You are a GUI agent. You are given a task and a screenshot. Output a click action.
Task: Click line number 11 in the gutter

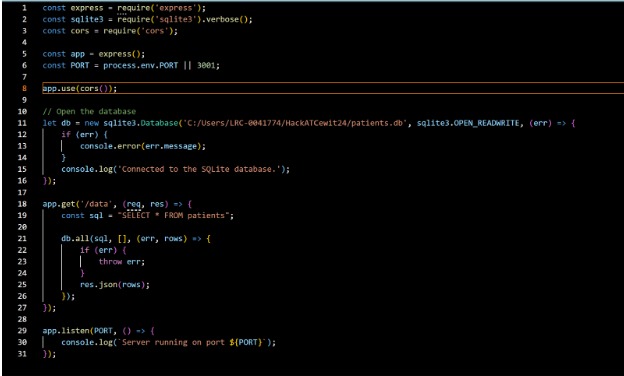tap(22, 123)
